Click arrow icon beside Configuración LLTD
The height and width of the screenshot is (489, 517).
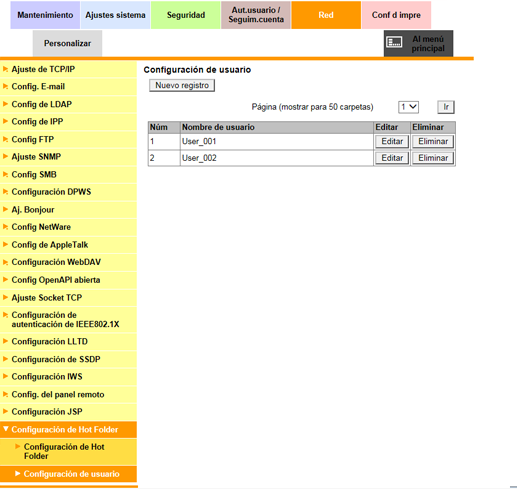point(5,341)
